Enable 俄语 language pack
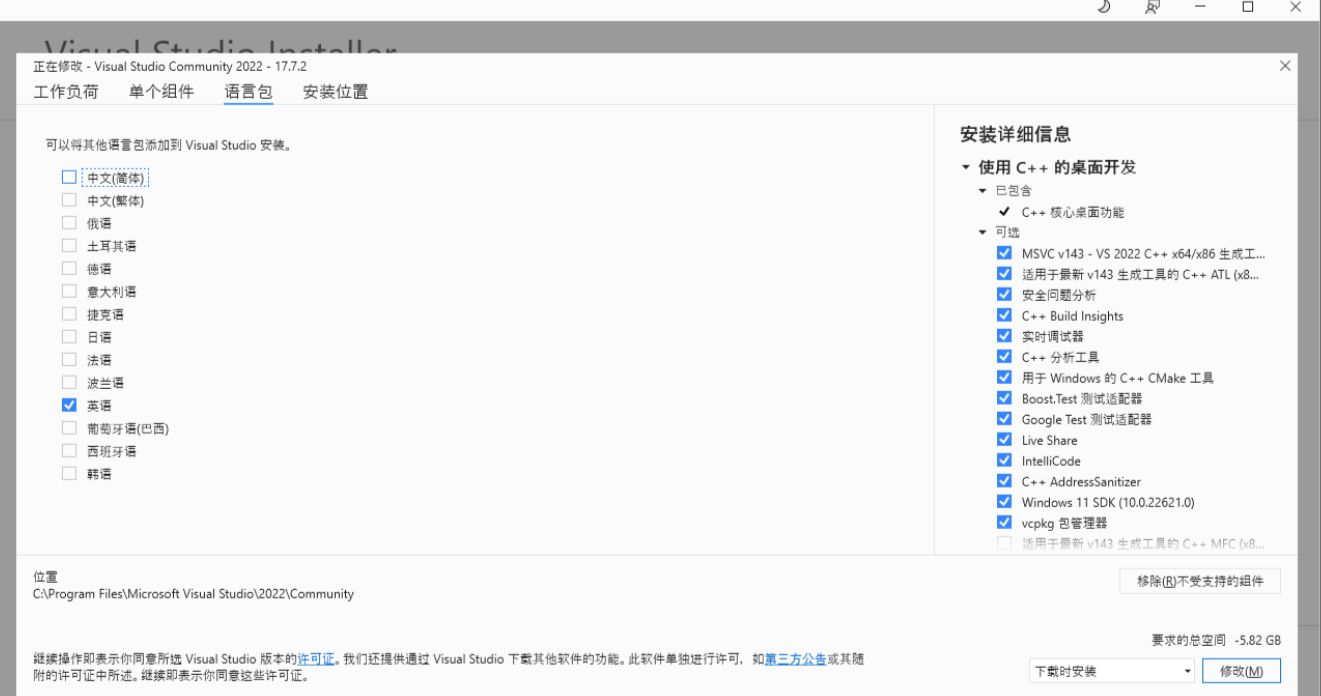The width and height of the screenshot is (1321, 696). click(x=69, y=223)
